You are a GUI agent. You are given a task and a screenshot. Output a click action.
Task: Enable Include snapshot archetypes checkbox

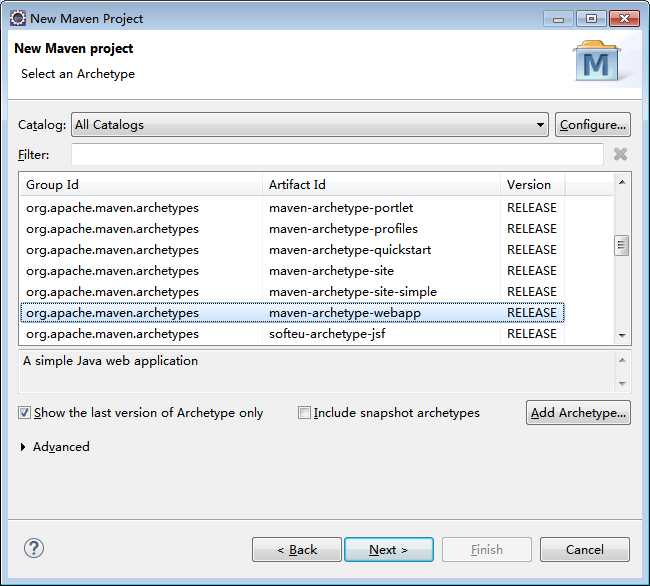tap(304, 413)
